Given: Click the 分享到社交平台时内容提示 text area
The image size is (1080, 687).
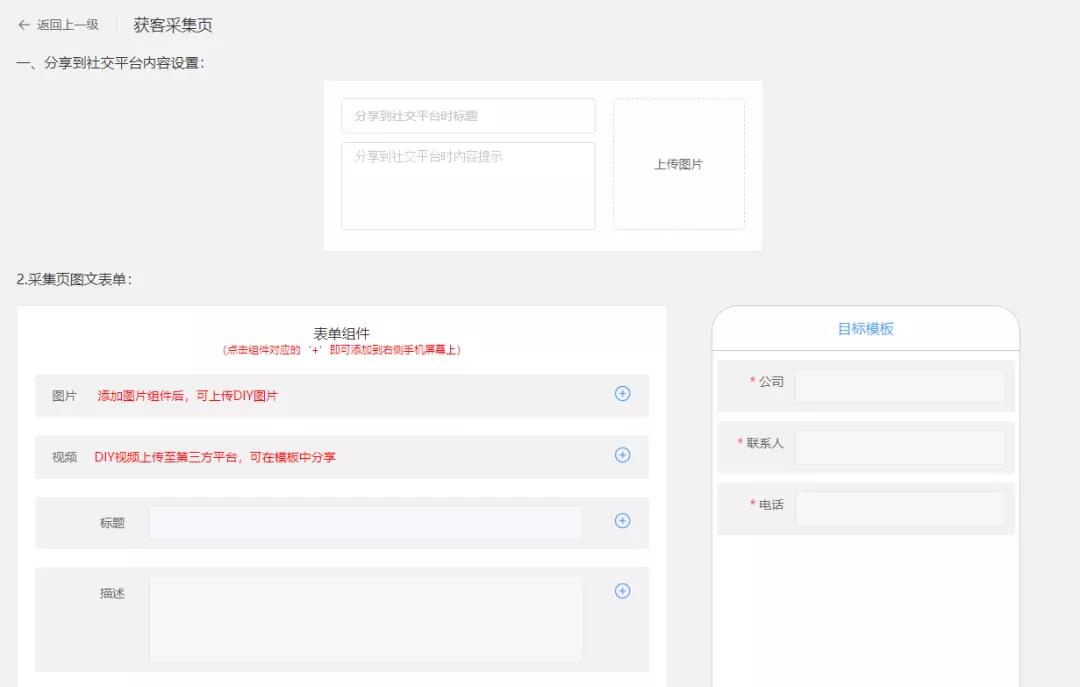Looking at the screenshot, I should [x=468, y=186].
